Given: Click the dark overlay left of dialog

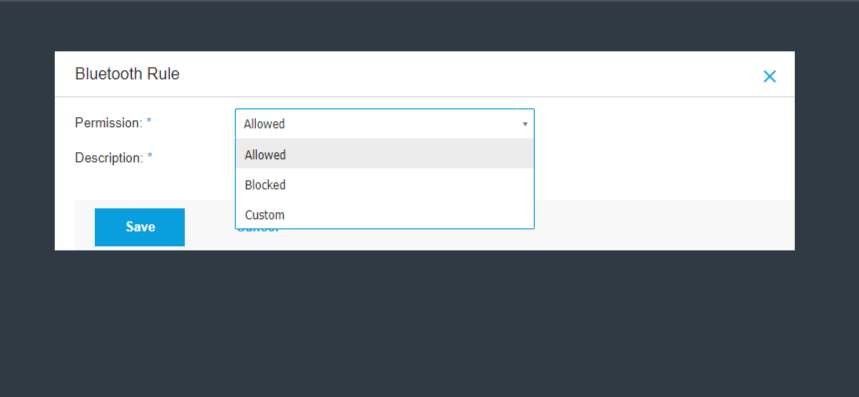Looking at the screenshot, I should 27,151.
